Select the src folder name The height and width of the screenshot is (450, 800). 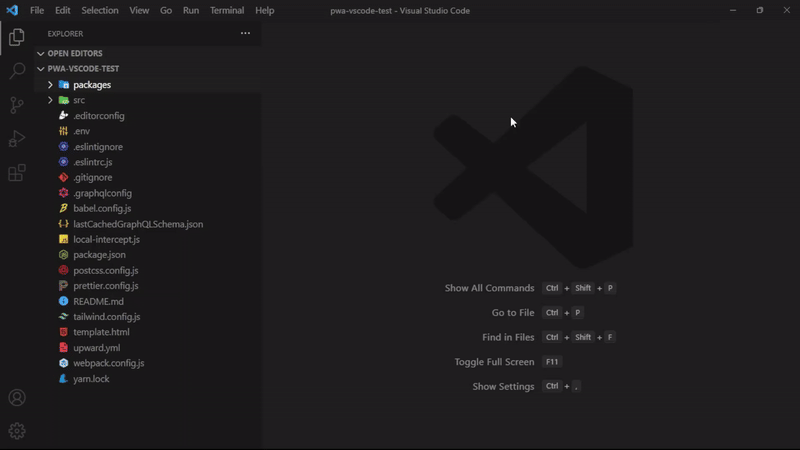(79, 100)
